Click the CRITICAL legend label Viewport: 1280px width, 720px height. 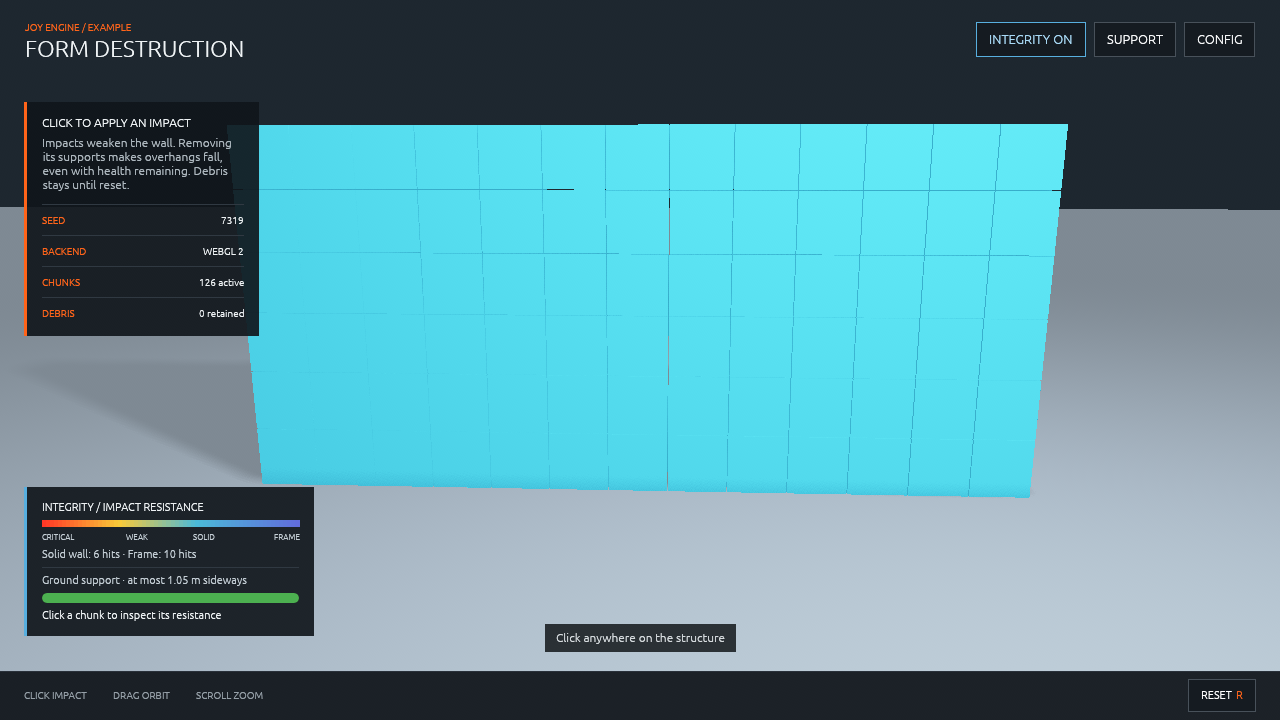pyautogui.click(x=58, y=537)
